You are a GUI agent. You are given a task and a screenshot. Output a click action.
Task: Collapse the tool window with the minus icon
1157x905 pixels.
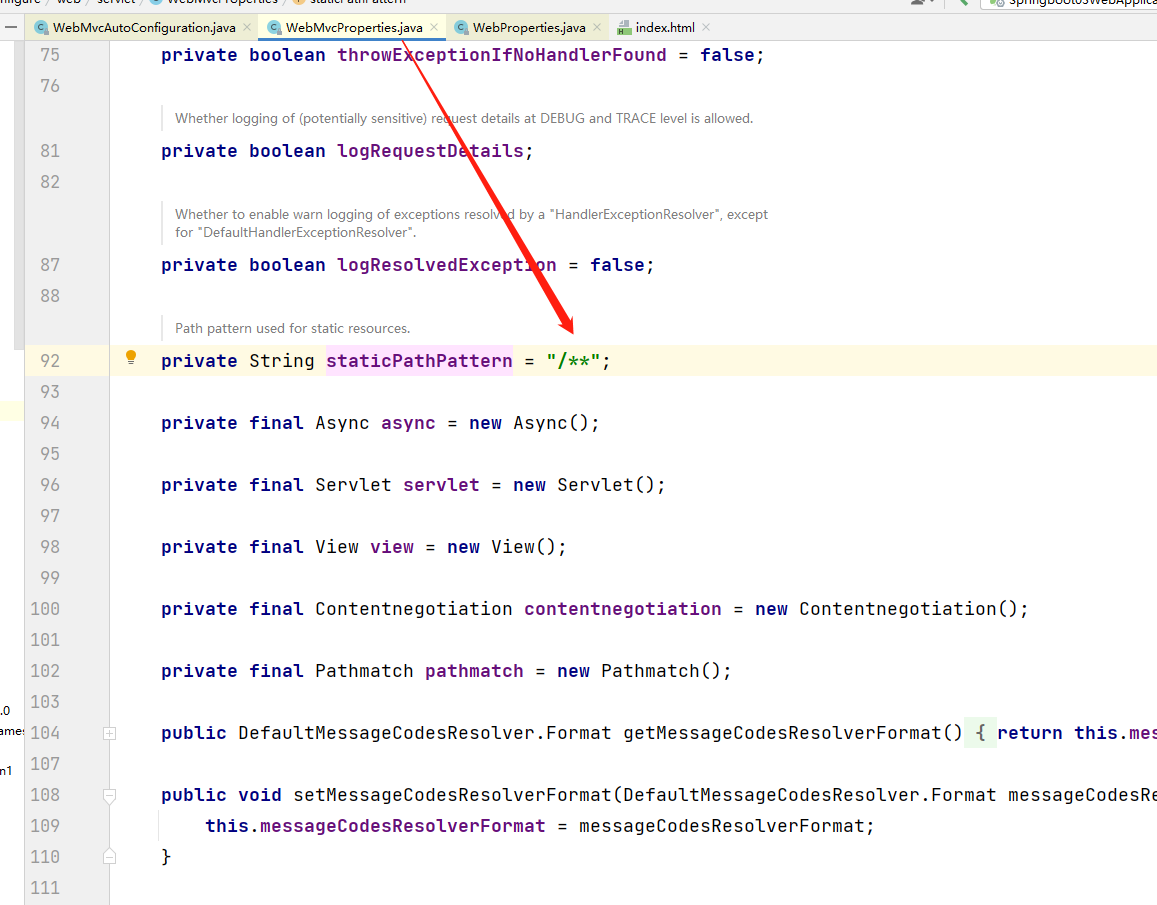(x=10, y=27)
